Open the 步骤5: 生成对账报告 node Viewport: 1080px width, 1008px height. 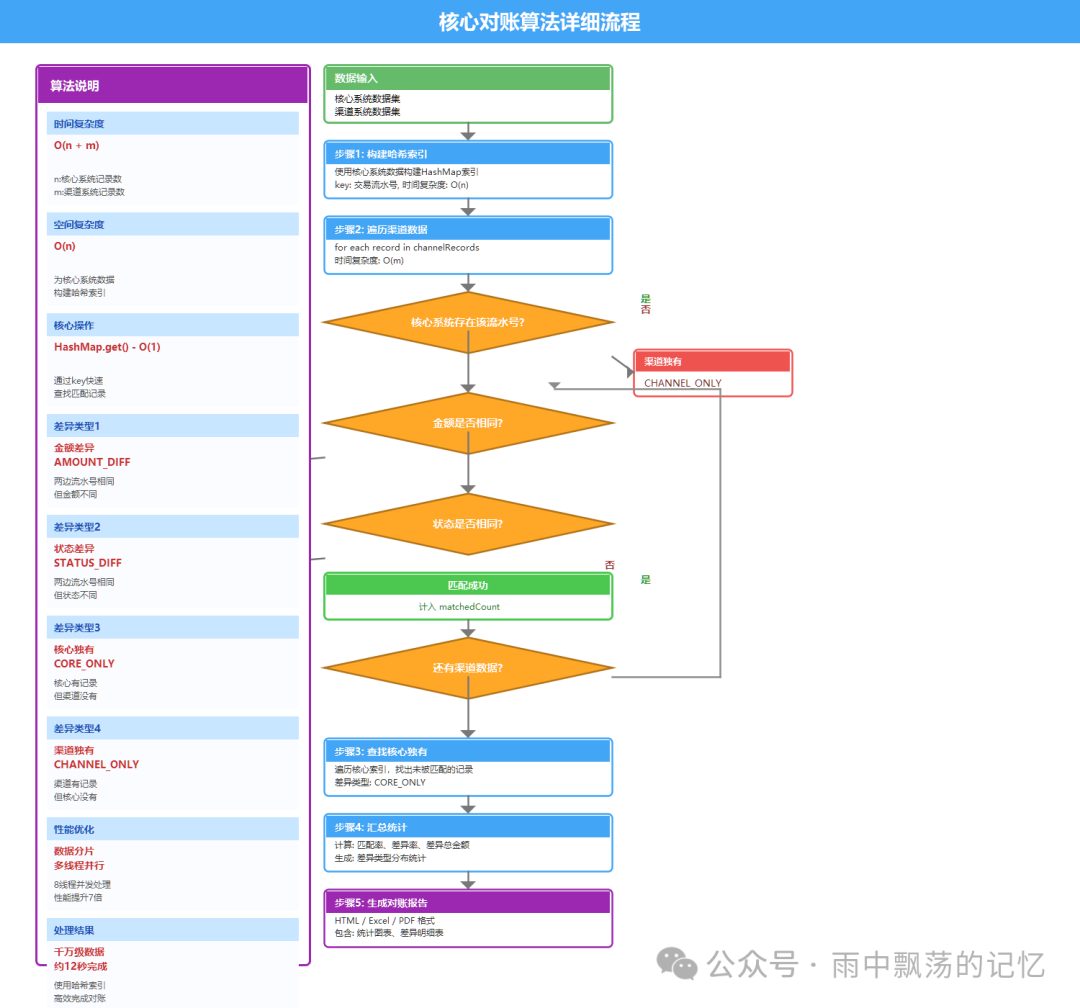(x=467, y=918)
